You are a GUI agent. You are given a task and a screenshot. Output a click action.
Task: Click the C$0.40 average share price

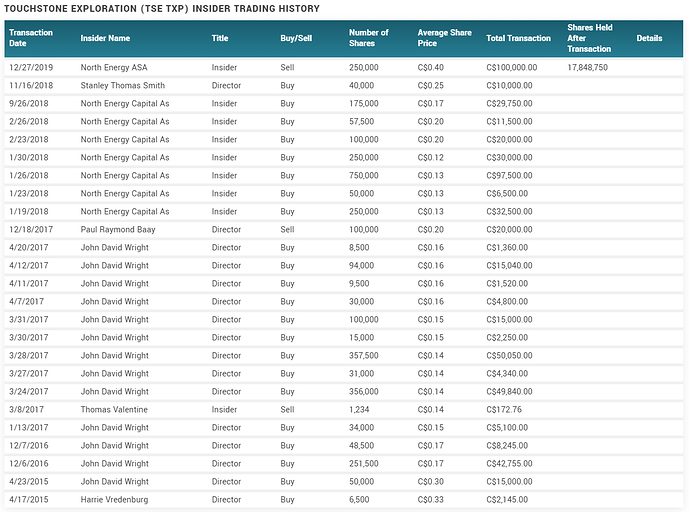coord(430,67)
